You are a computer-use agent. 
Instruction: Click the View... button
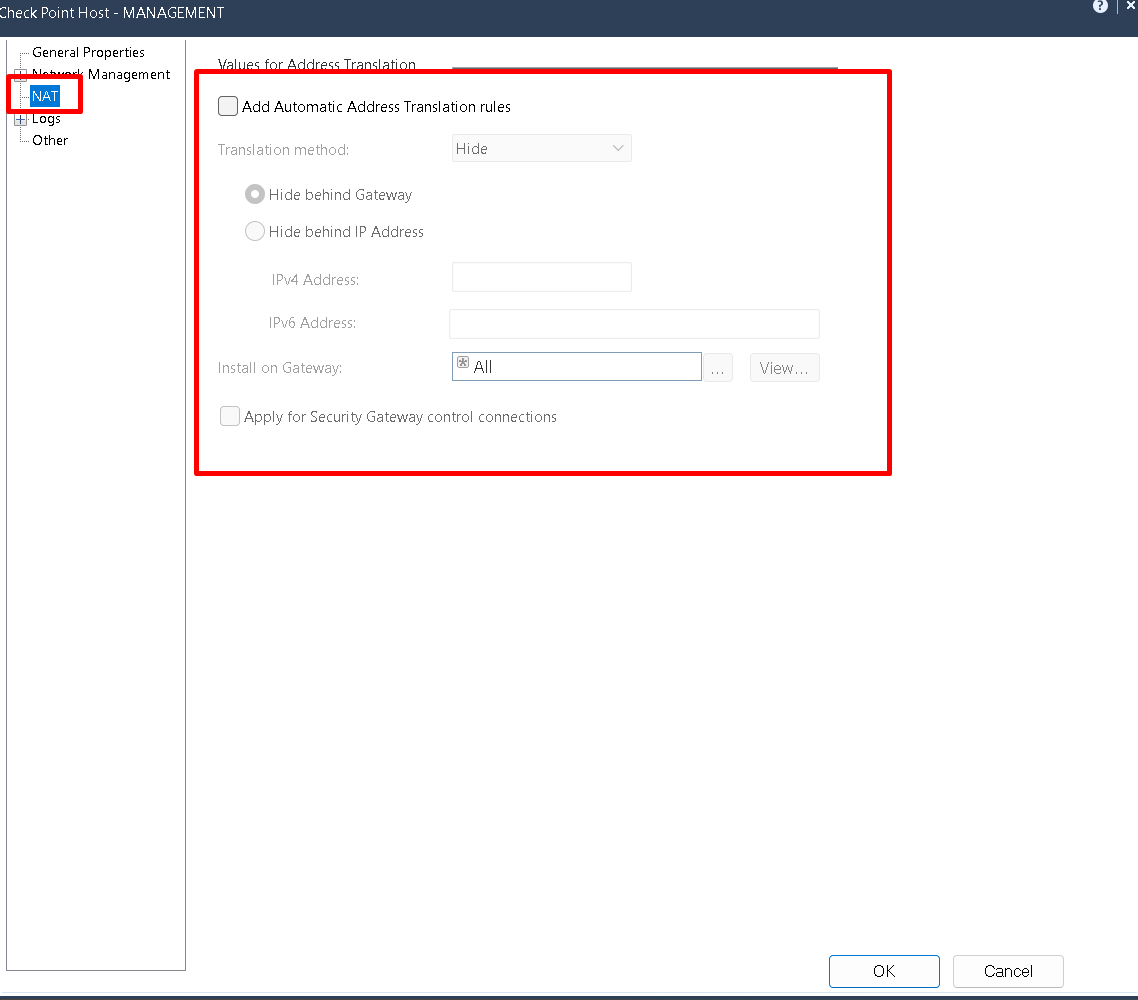[785, 368]
